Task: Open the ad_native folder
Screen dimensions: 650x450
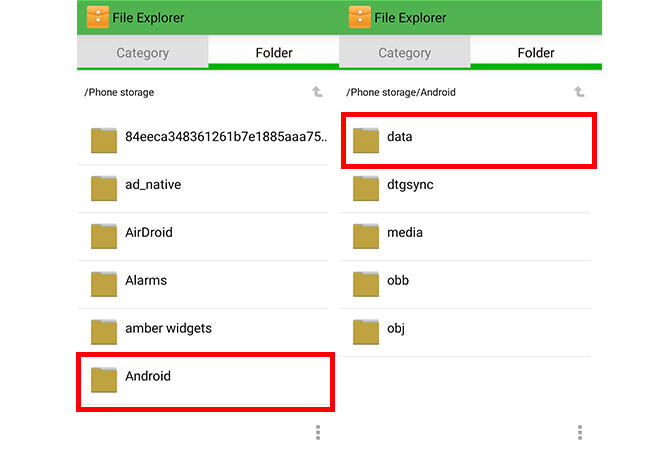Action: (203, 189)
